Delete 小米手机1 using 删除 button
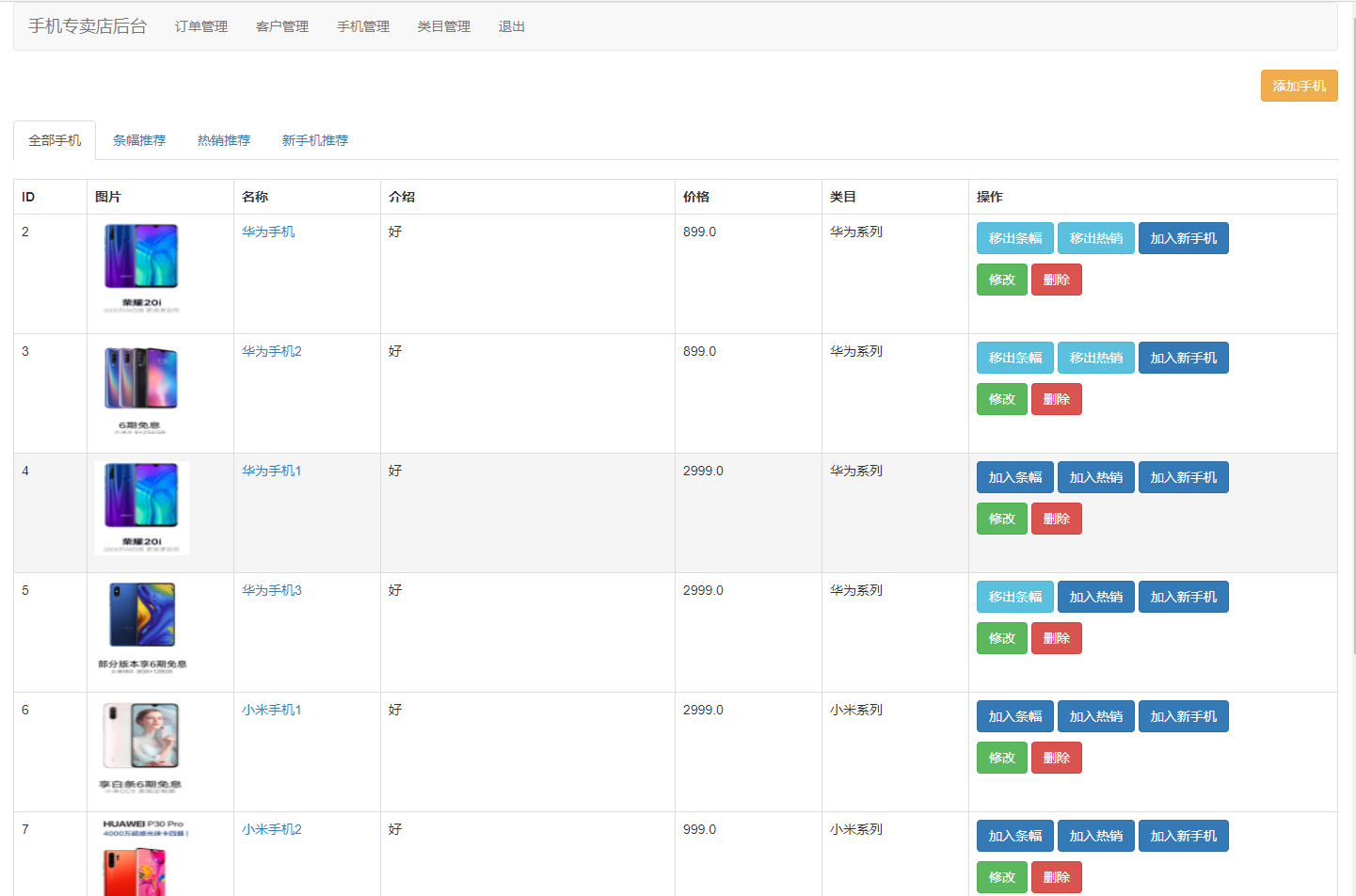 [x=1056, y=758]
